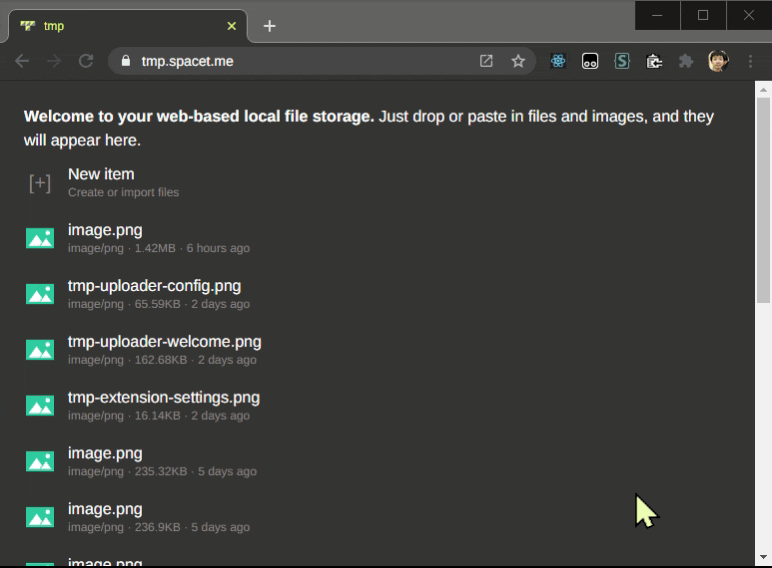Click the open-in-app icon in the address bar
772x568 pixels.
pos(486,61)
